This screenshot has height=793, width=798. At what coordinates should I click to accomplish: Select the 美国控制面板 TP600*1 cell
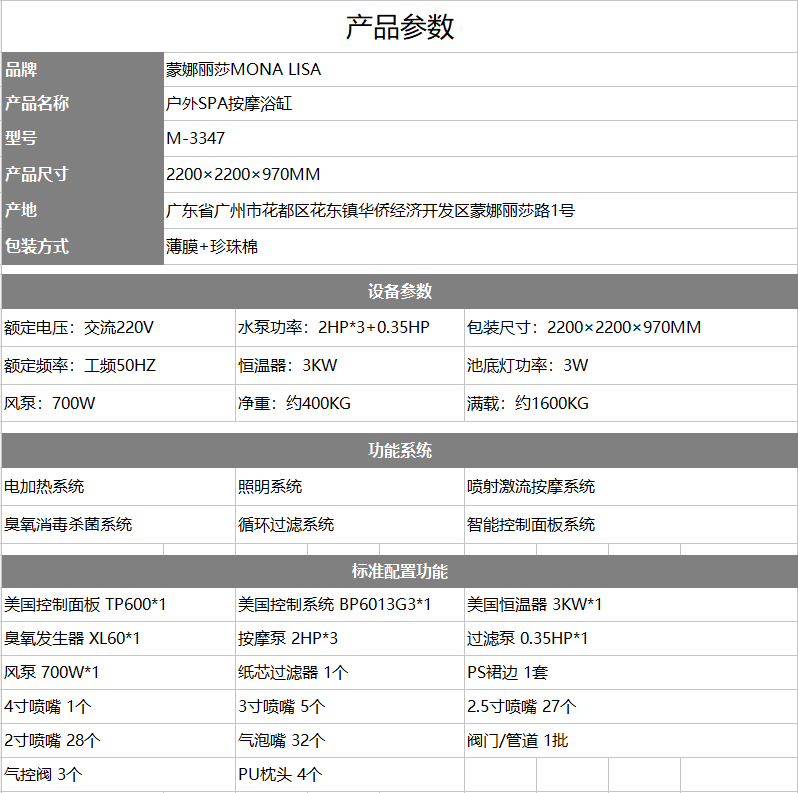(86, 605)
